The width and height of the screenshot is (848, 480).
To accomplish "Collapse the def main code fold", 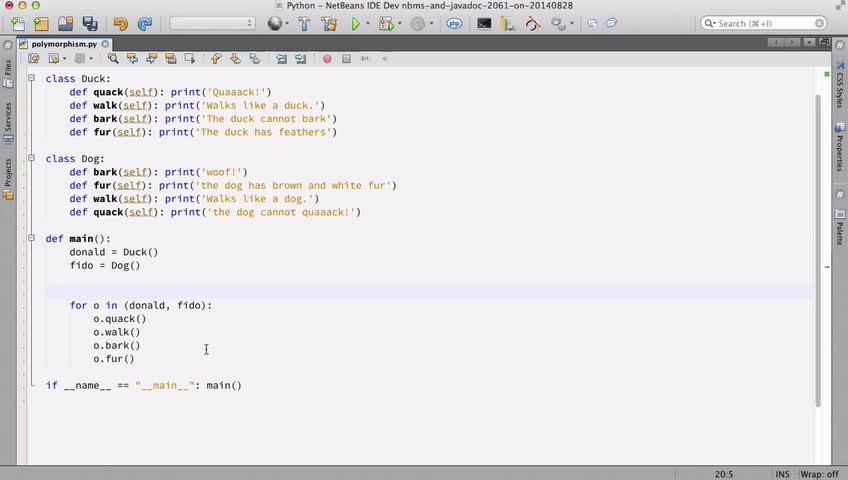I will pos(31,238).
